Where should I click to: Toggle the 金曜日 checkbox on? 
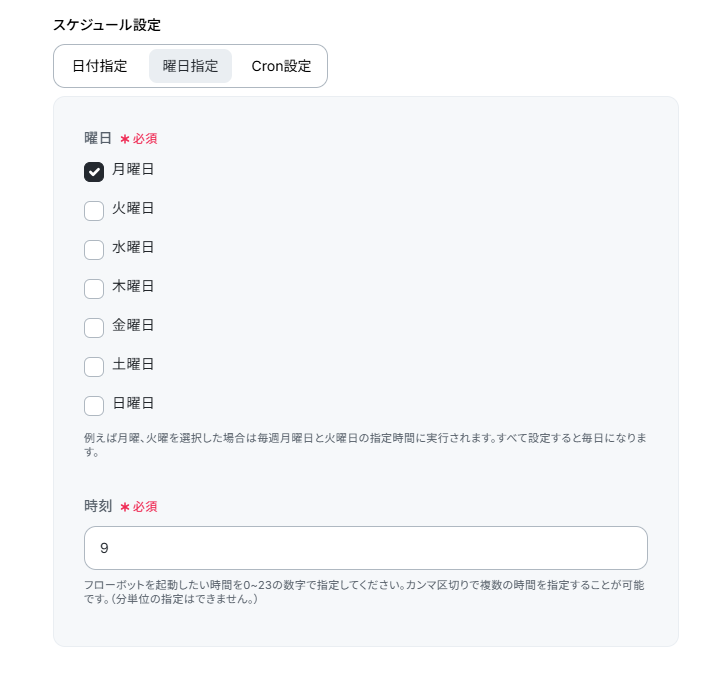(x=94, y=328)
